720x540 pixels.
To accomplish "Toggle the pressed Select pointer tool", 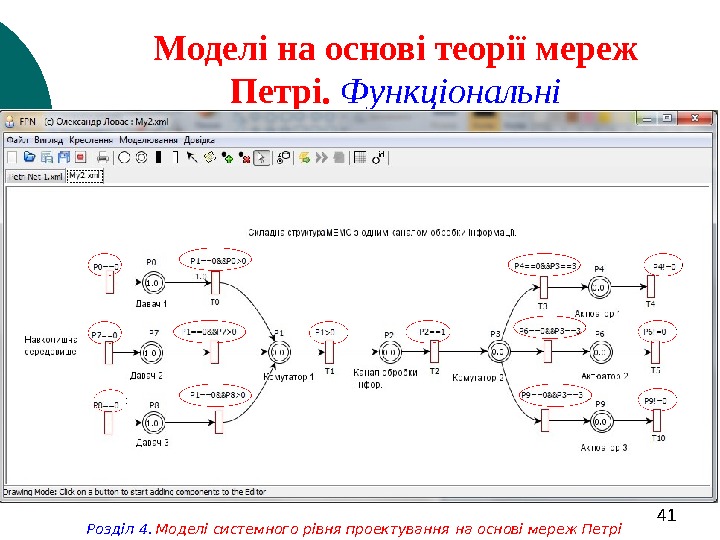I will click(262, 158).
